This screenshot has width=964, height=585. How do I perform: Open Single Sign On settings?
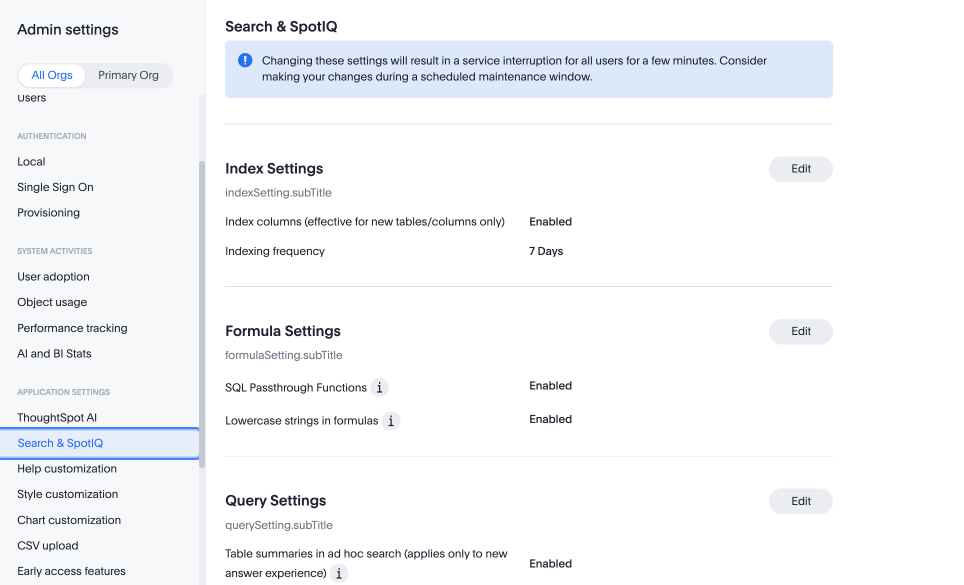click(55, 187)
